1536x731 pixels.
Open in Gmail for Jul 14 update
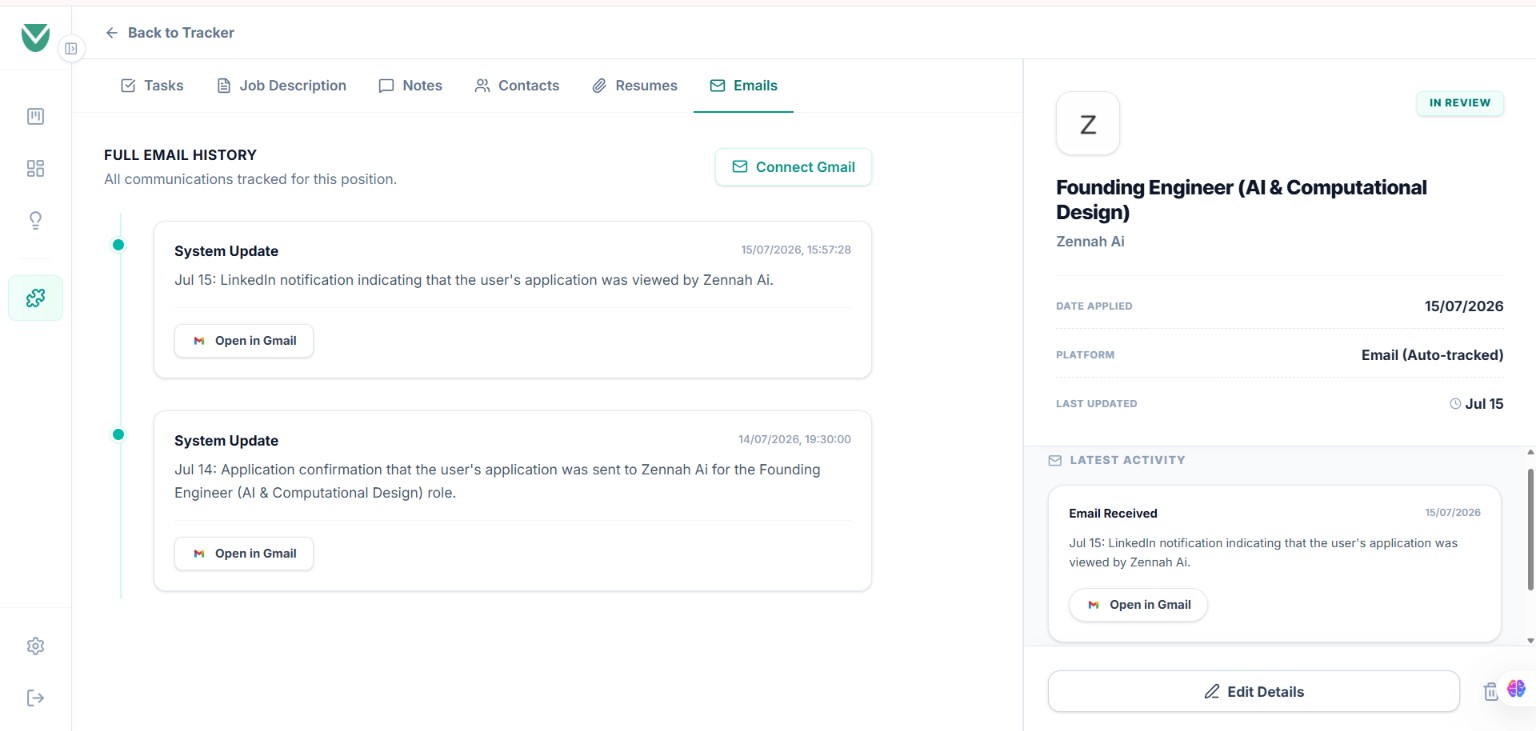244,554
